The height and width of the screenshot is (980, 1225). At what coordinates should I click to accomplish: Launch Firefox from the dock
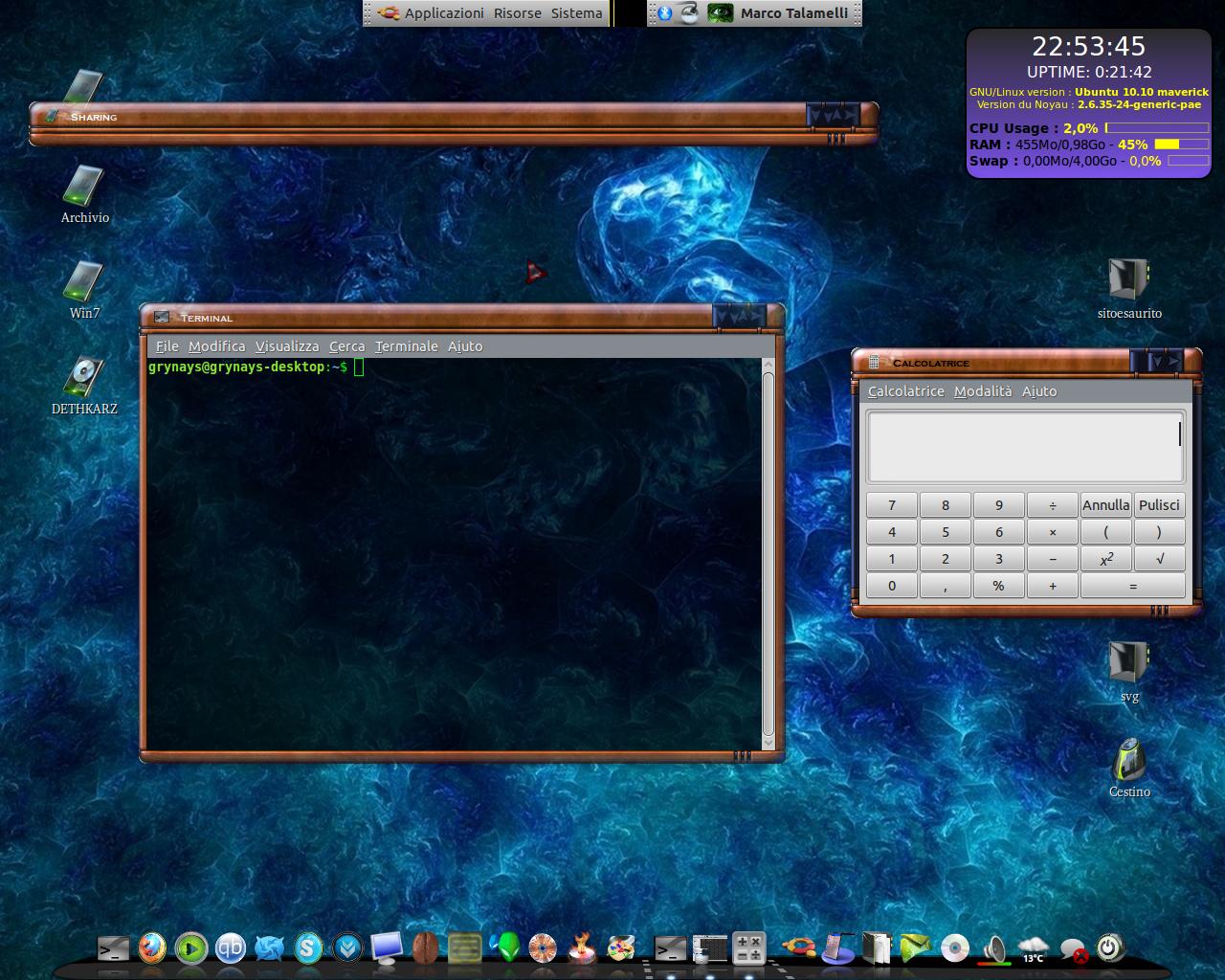(152, 948)
